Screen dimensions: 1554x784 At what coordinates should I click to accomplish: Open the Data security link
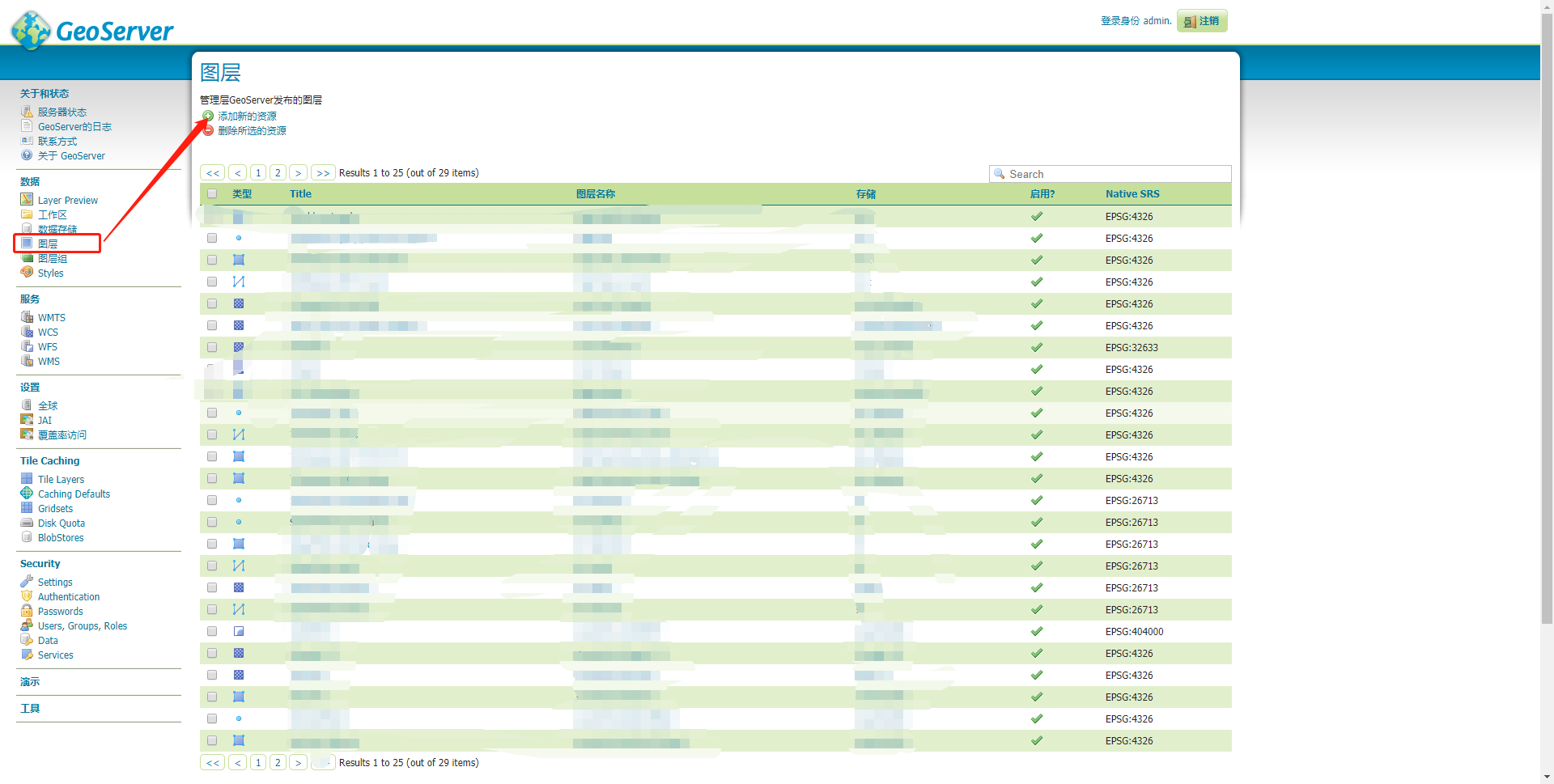click(x=48, y=640)
